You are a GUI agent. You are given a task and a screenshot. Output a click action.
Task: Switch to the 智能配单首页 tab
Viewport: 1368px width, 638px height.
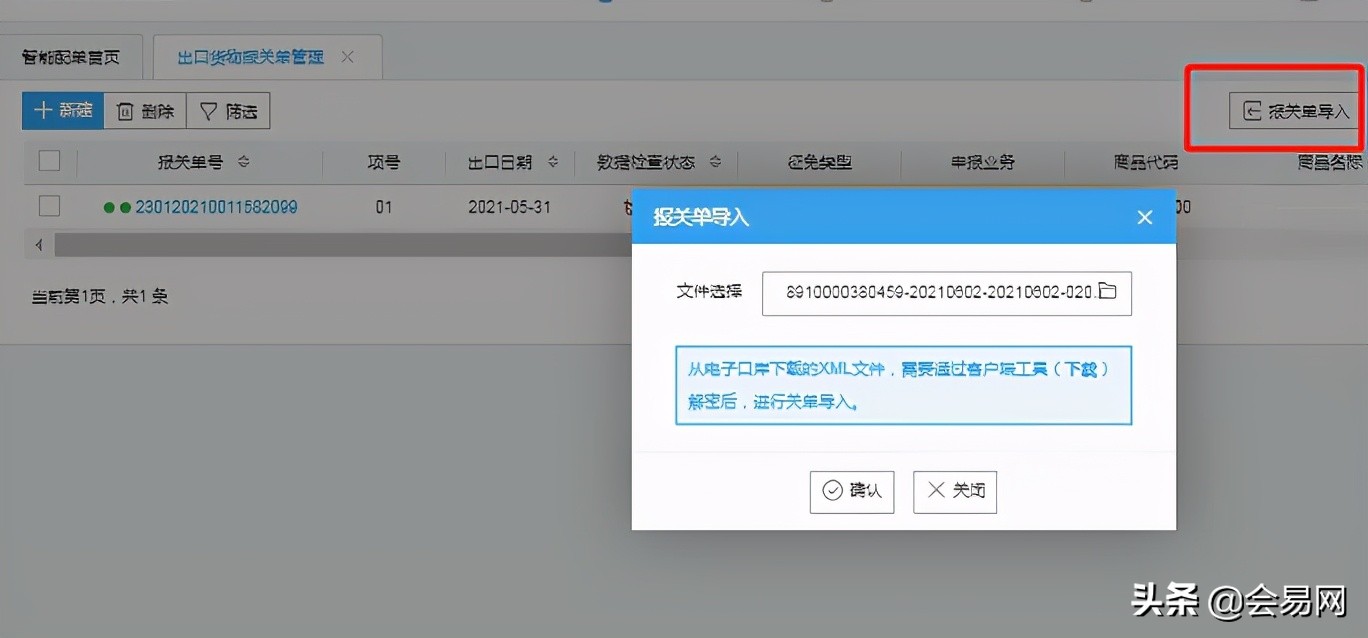[x=71, y=57]
